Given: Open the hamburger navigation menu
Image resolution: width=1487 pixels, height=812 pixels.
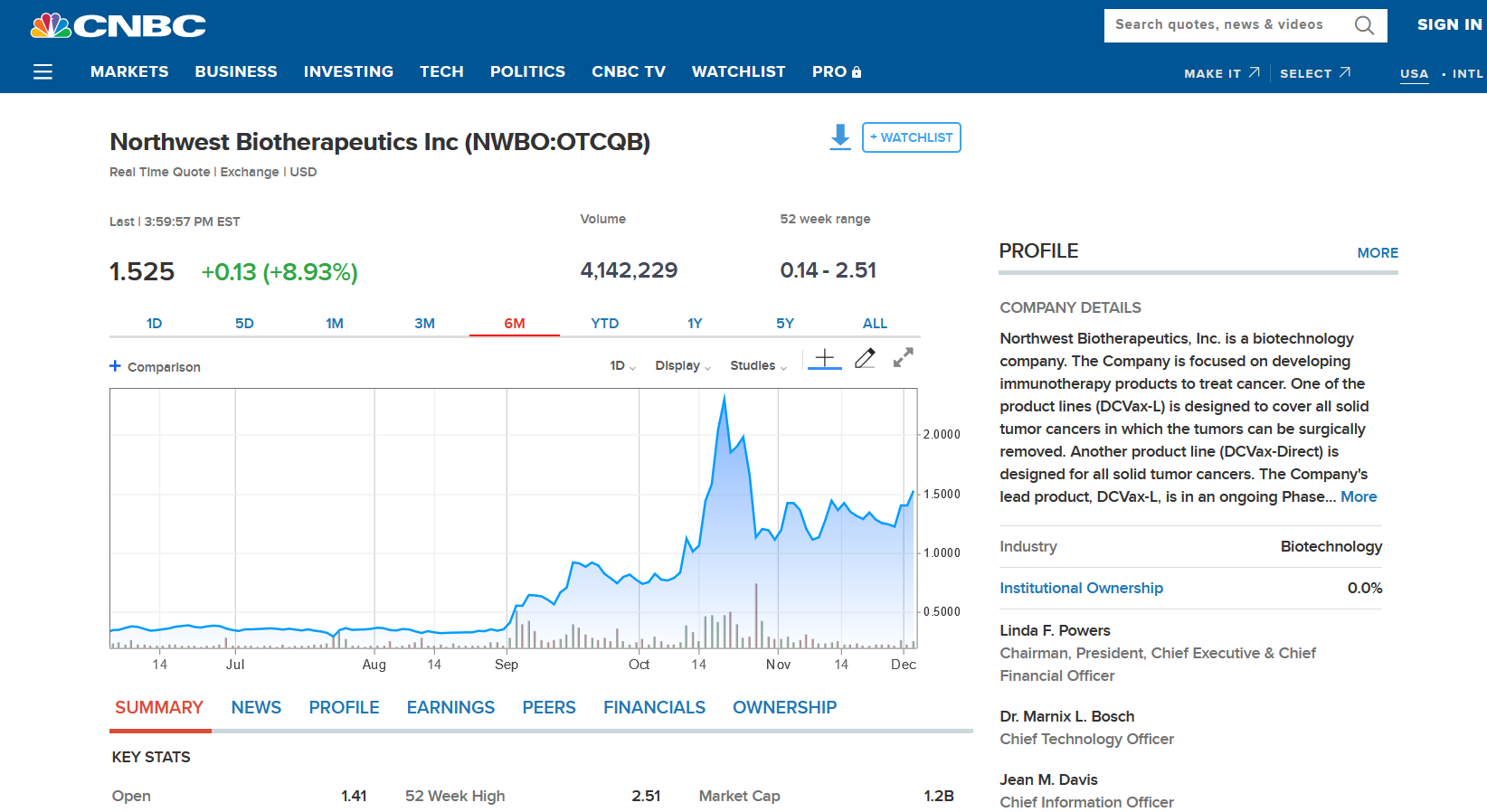Looking at the screenshot, I should [x=43, y=71].
